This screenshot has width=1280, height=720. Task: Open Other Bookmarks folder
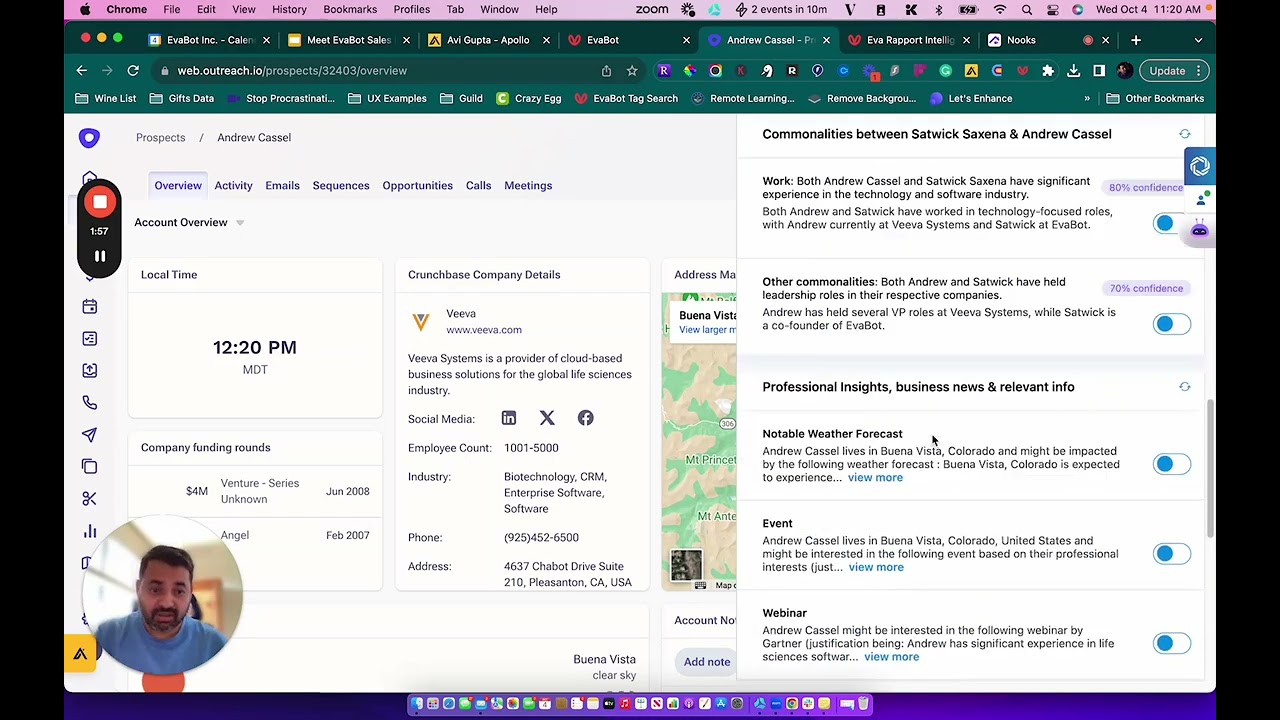coord(1155,99)
